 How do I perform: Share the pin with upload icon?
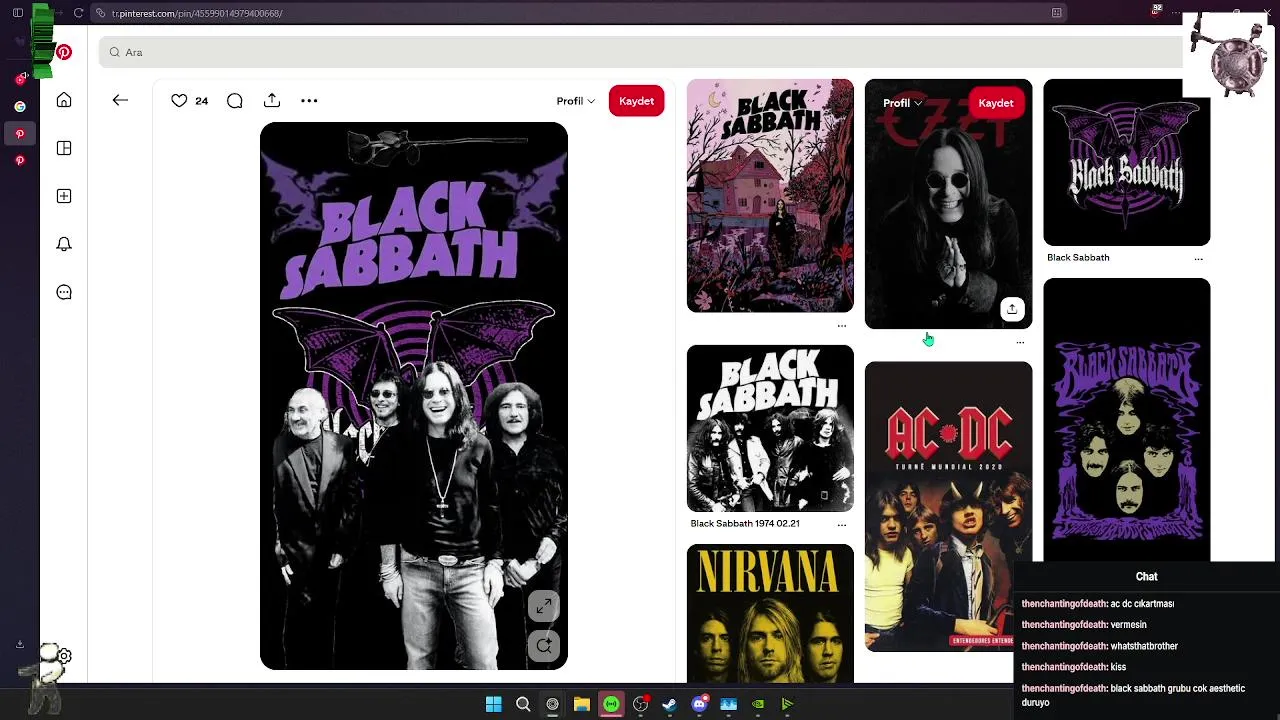pos(272,100)
